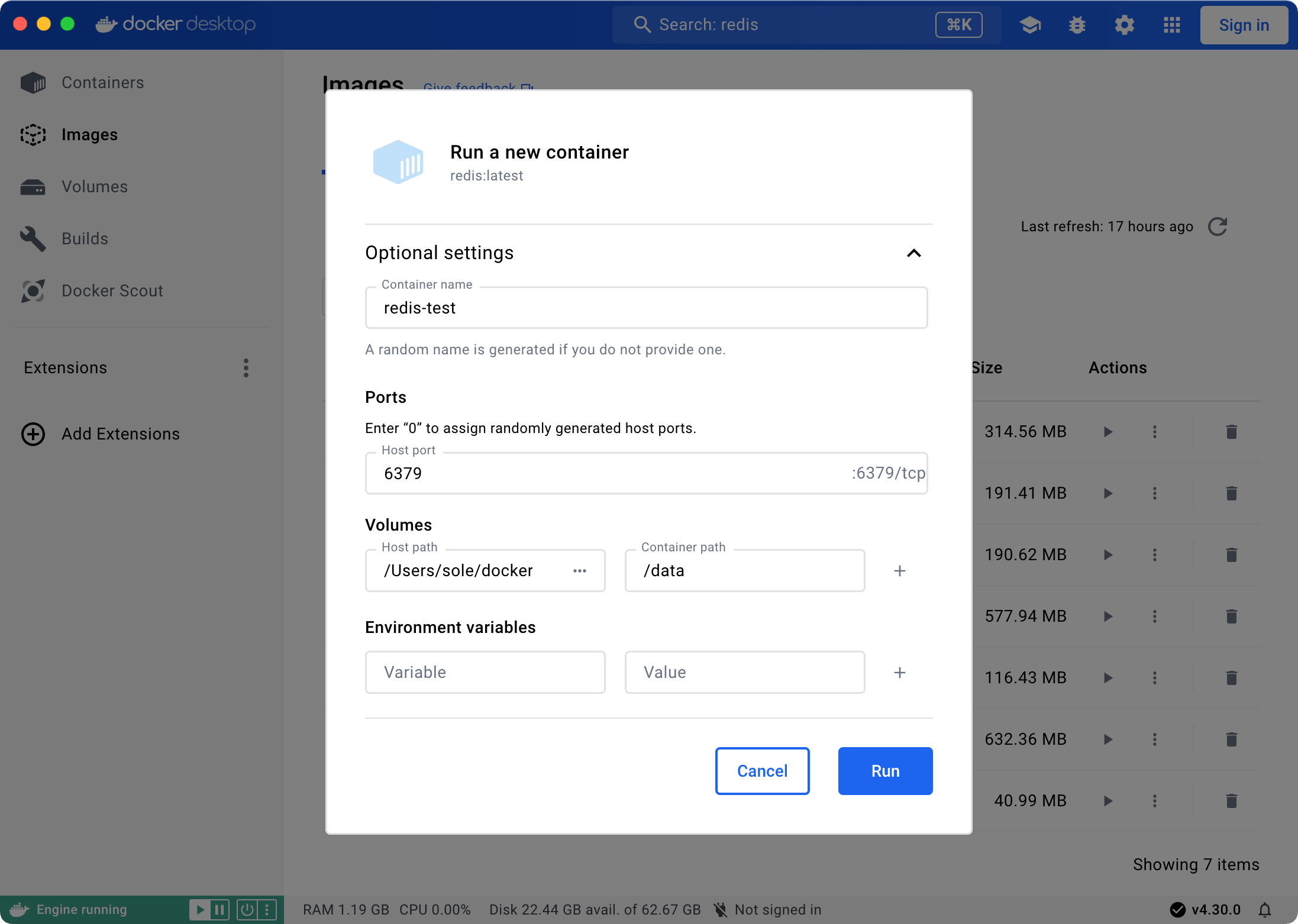Click the Disk 22.44 GB avail. status
Viewport: 1298px width, 924px height.
coord(595,910)
